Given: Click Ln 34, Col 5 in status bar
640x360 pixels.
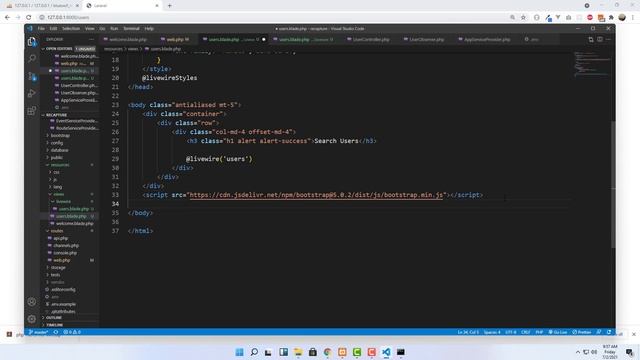Looking at the screenshot, I should coord(468,332).
